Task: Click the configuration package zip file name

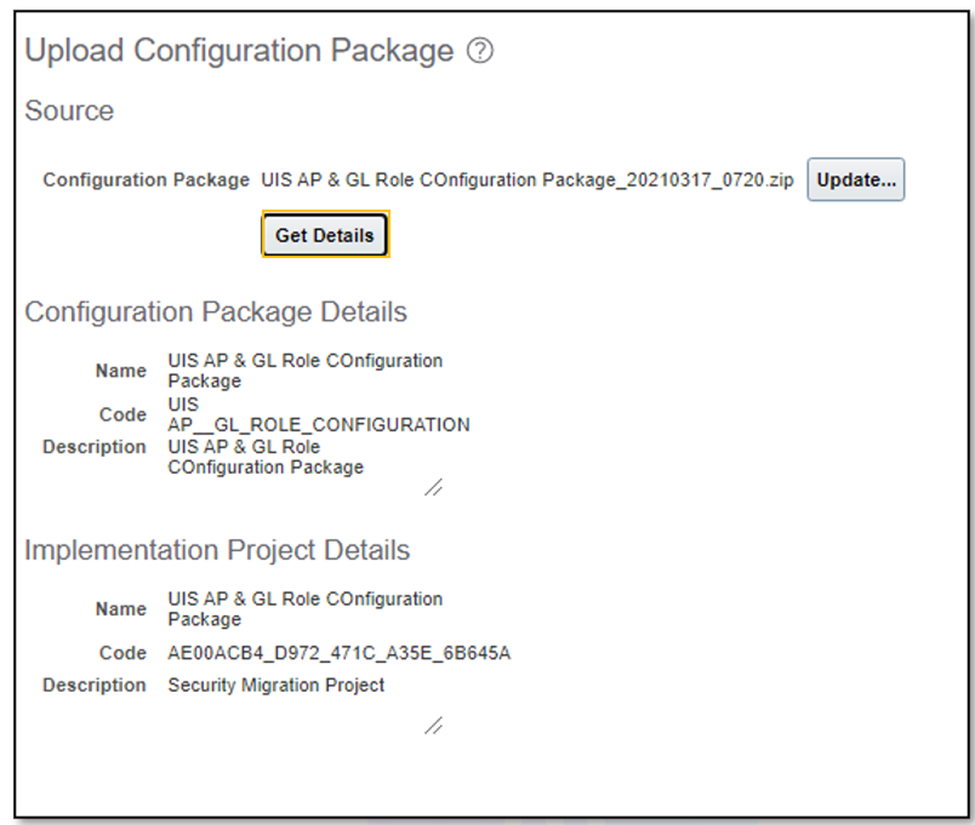Action: click(x=527, y=180)
